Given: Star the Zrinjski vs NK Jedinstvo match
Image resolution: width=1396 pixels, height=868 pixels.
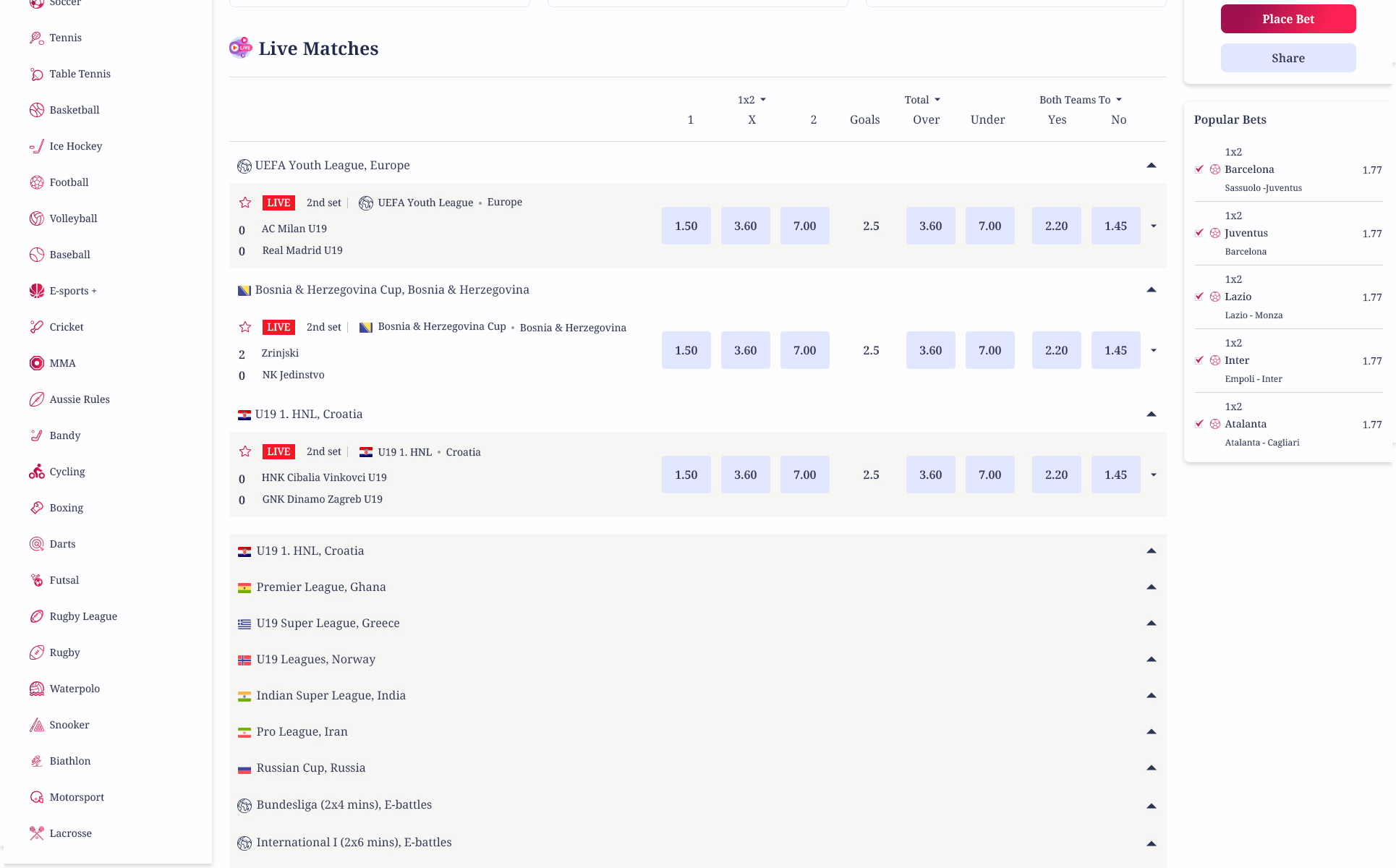Looking at the screenshot, I should point(245,327).
